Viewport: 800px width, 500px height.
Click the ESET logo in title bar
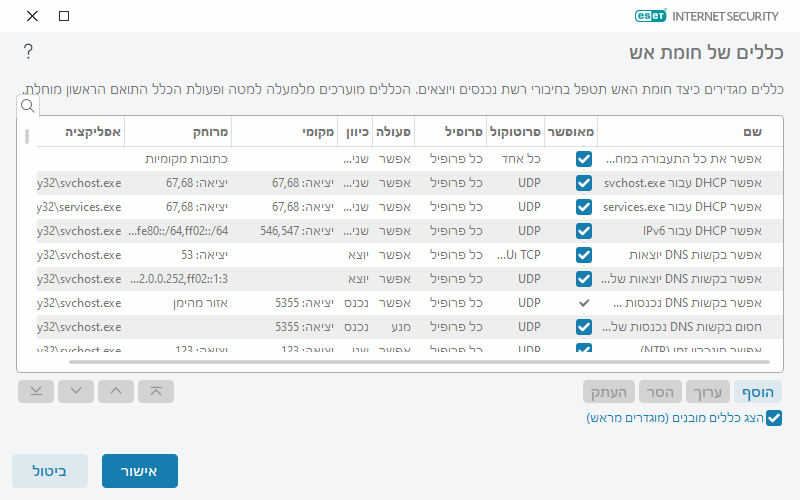tap(651, 16)
